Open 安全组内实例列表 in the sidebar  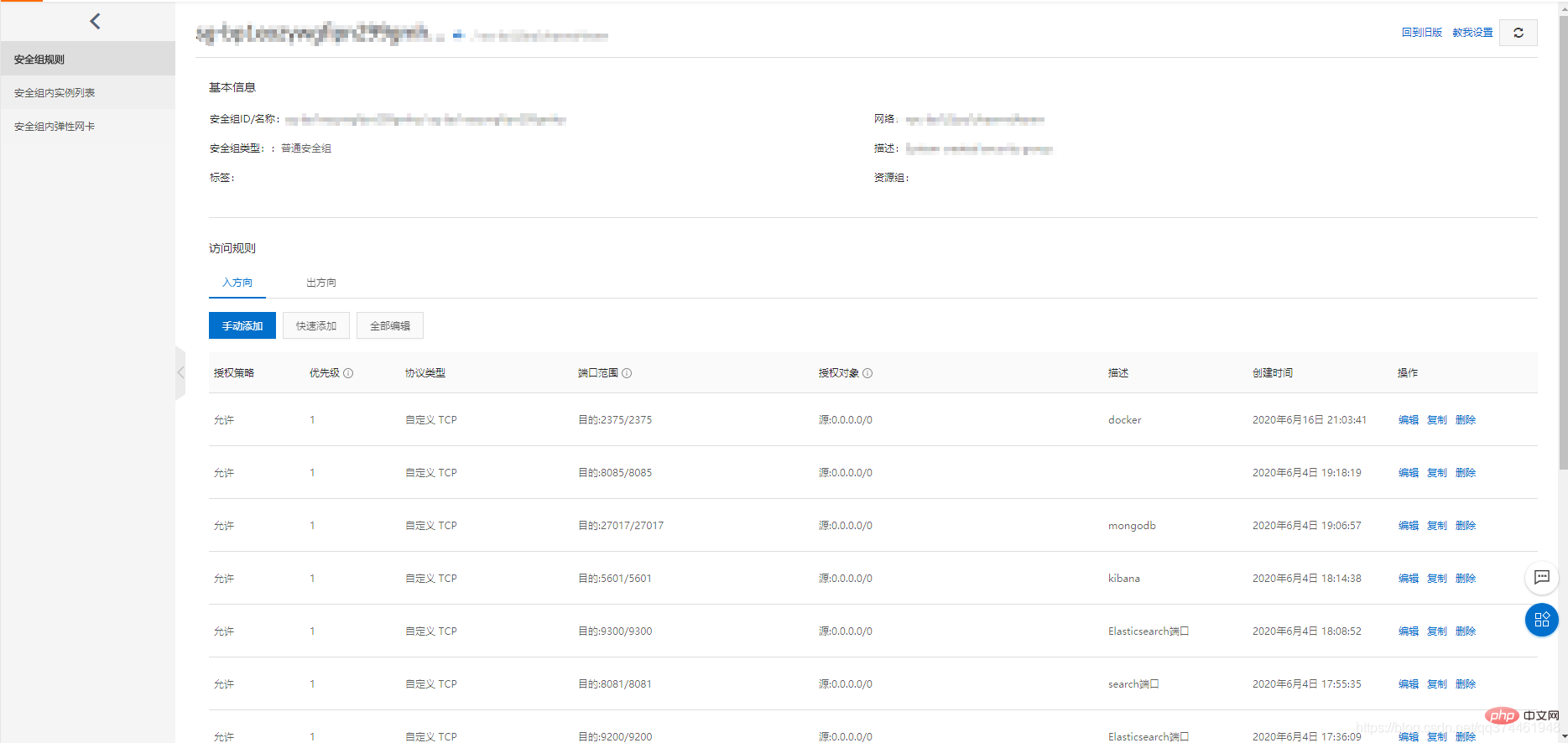[x=87, y=92]
